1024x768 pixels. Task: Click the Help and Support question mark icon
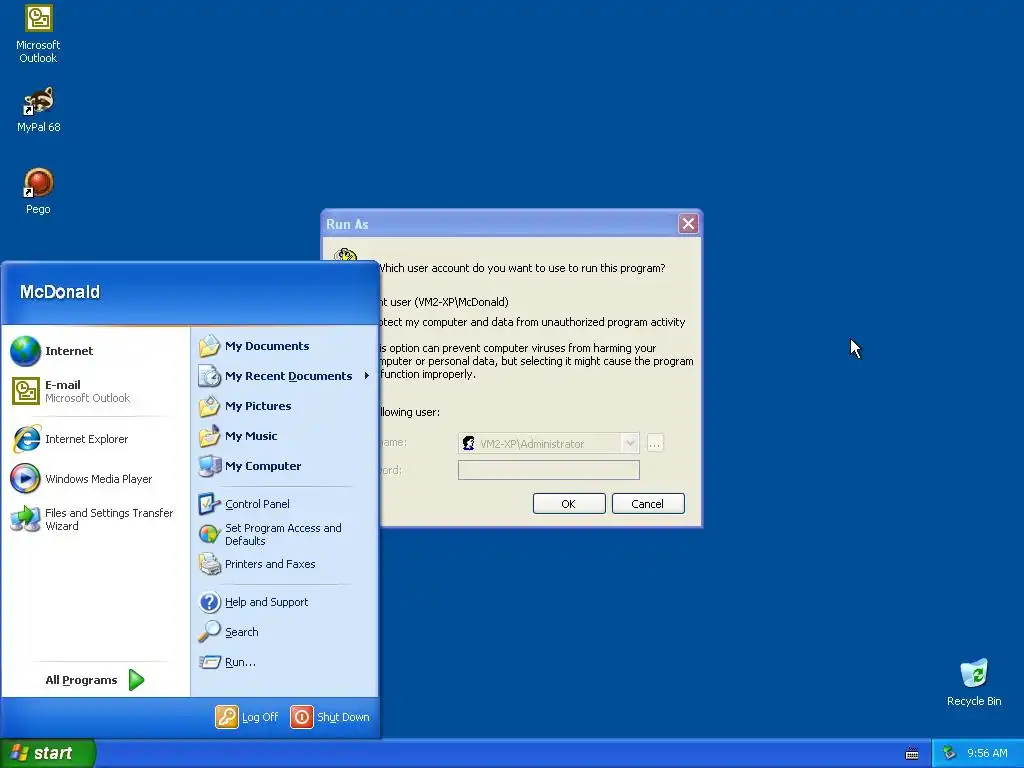pyautogui.click(x=210, y=602)
